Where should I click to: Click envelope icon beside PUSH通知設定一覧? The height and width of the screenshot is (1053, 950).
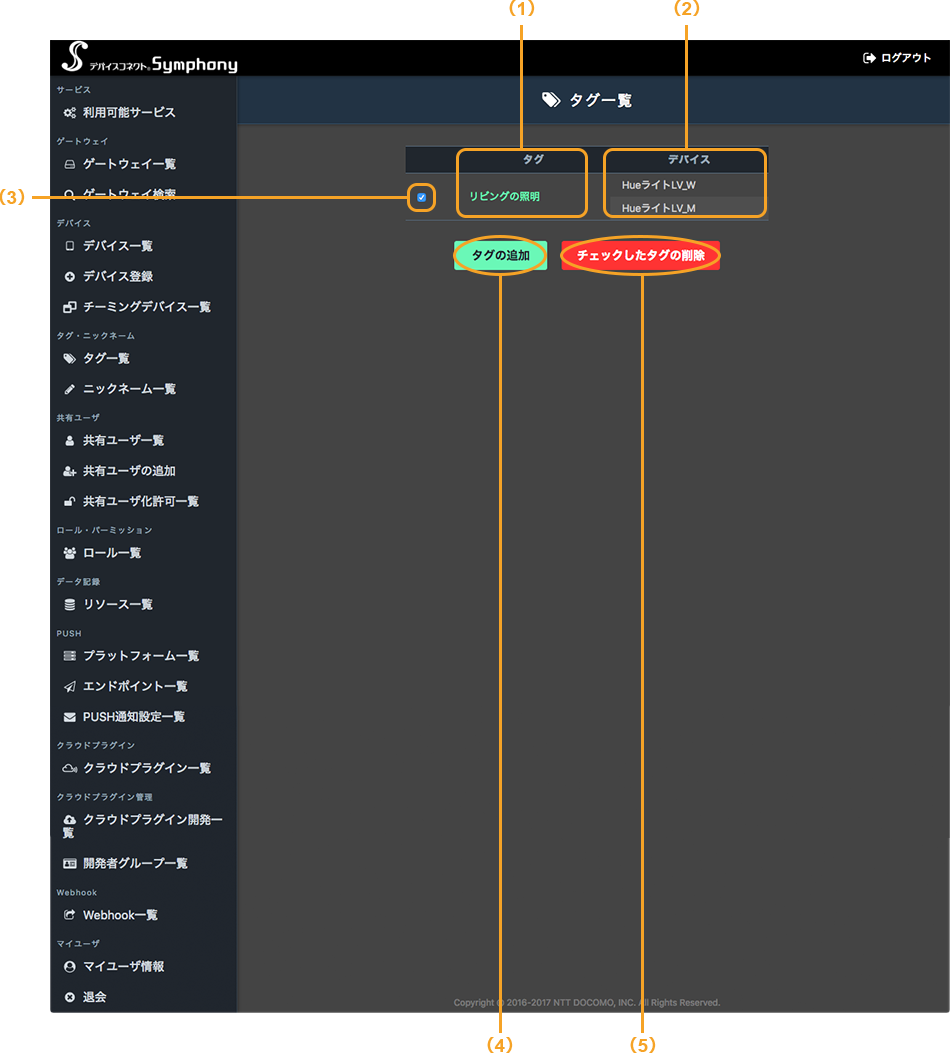click(x=69, y=717)
